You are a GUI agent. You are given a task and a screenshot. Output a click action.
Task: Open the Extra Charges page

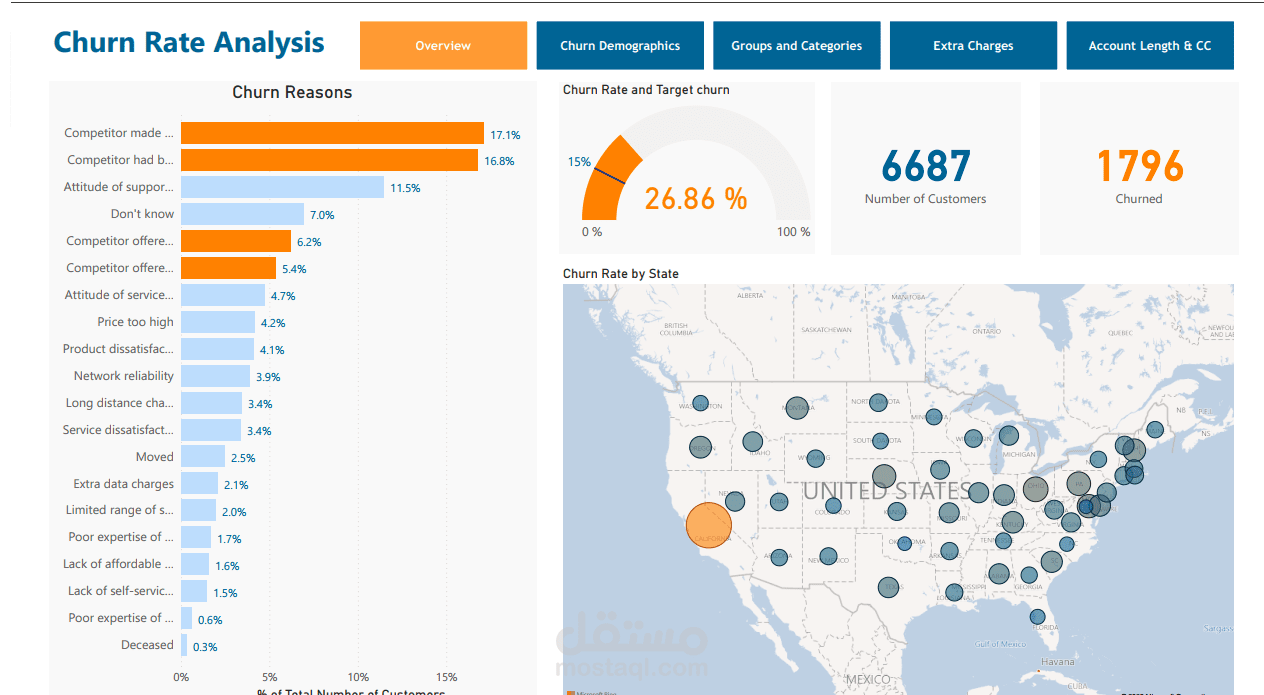click(973, 45)
